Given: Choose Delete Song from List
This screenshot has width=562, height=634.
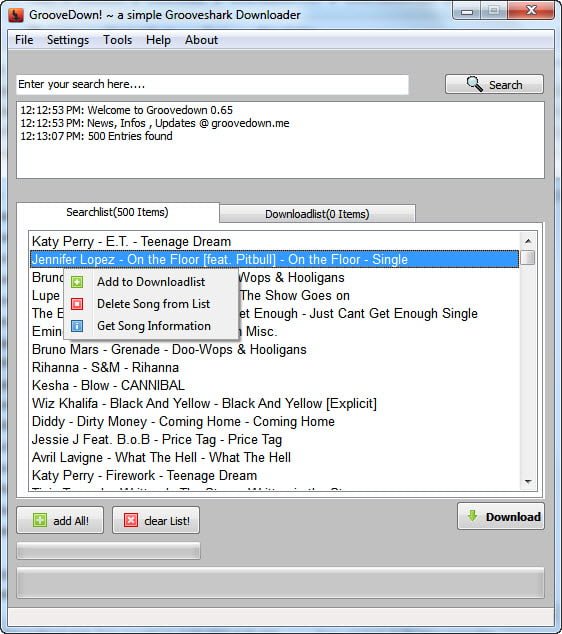Looking at the screenshot, I should 151,304.
